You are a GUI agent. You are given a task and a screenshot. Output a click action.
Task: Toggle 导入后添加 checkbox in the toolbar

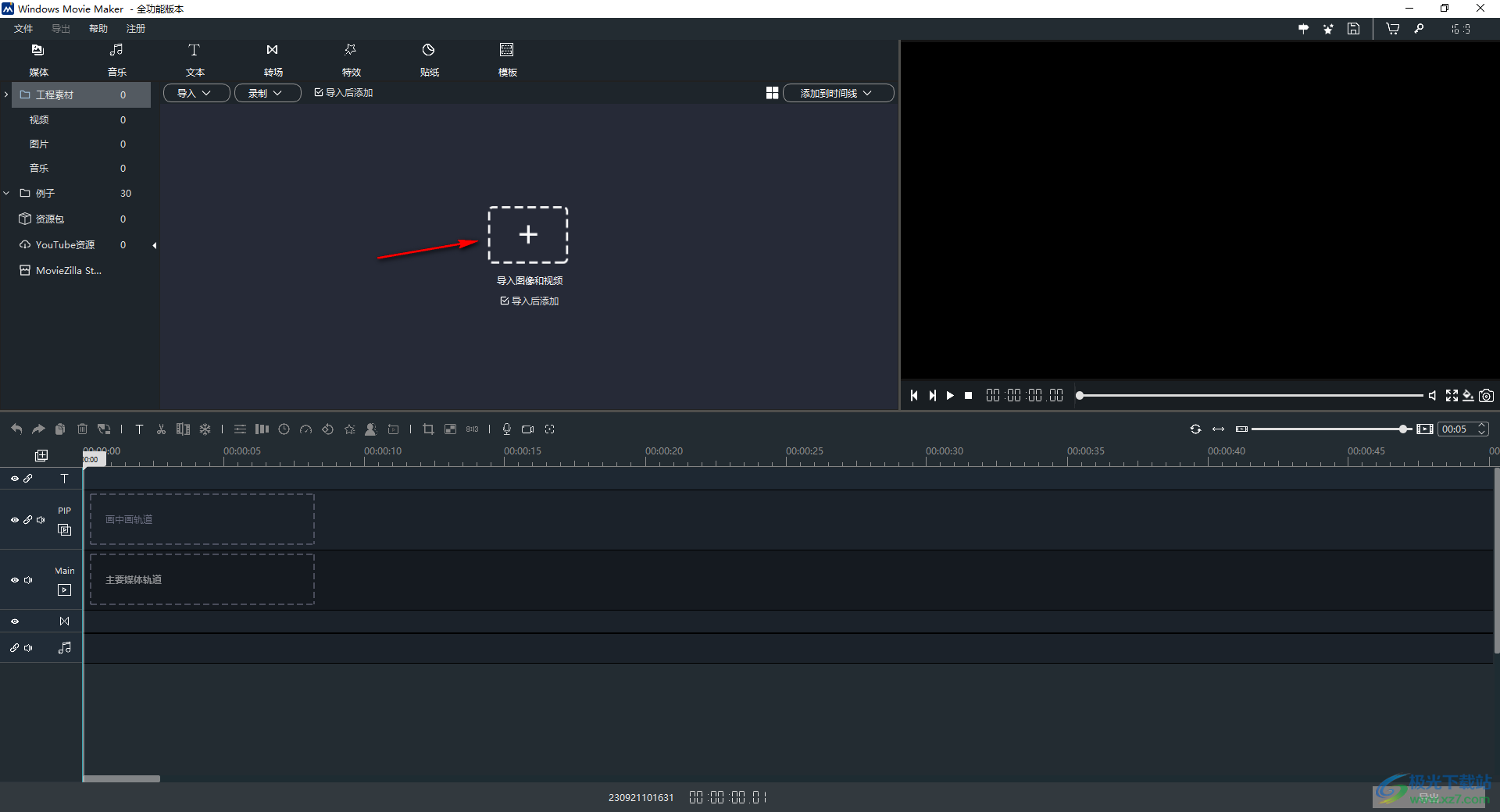(319, 92)
